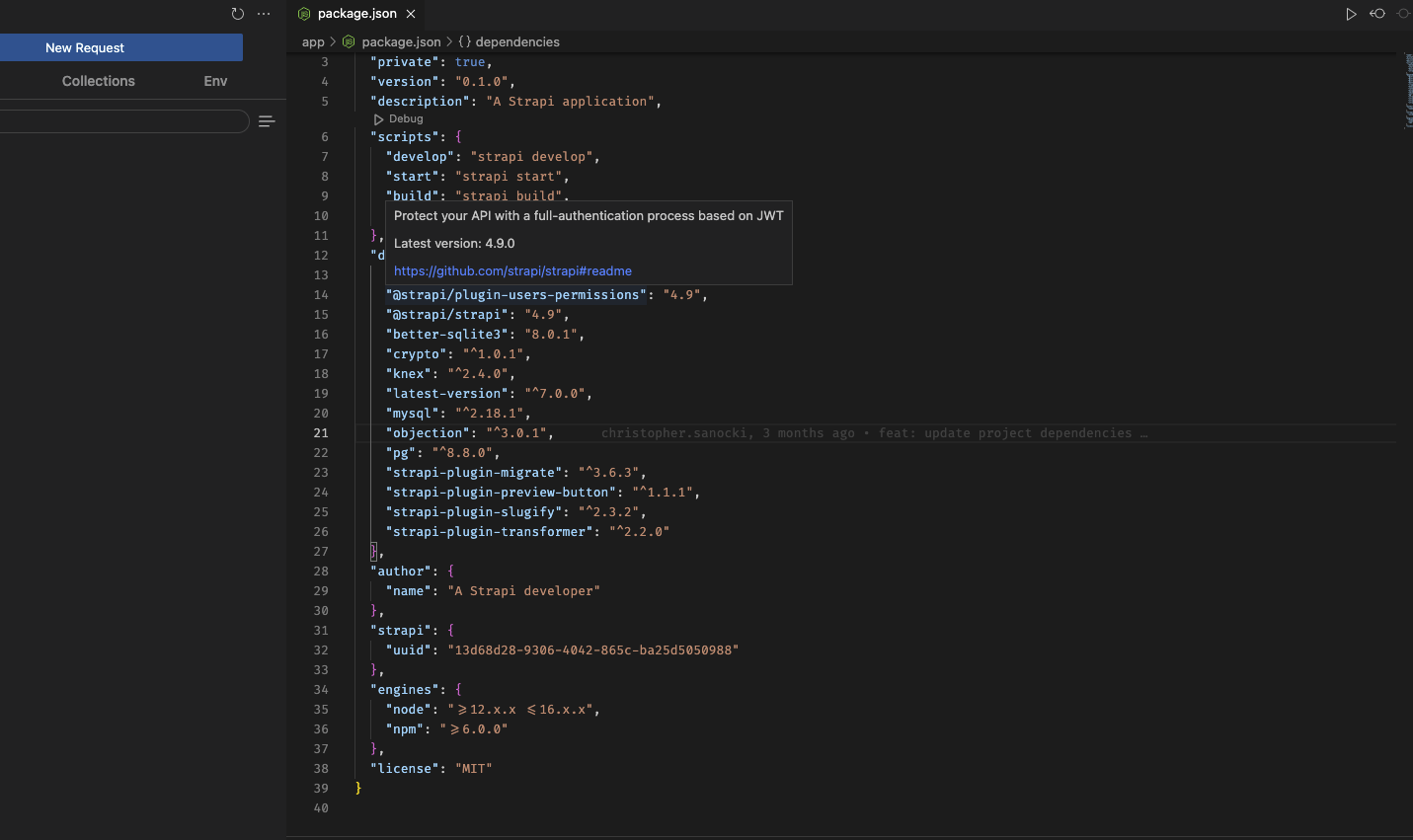This screenshot has width=1413, height=840.
Task: Click inside the sidebar search input field
Action: click(x=123, y=120)
